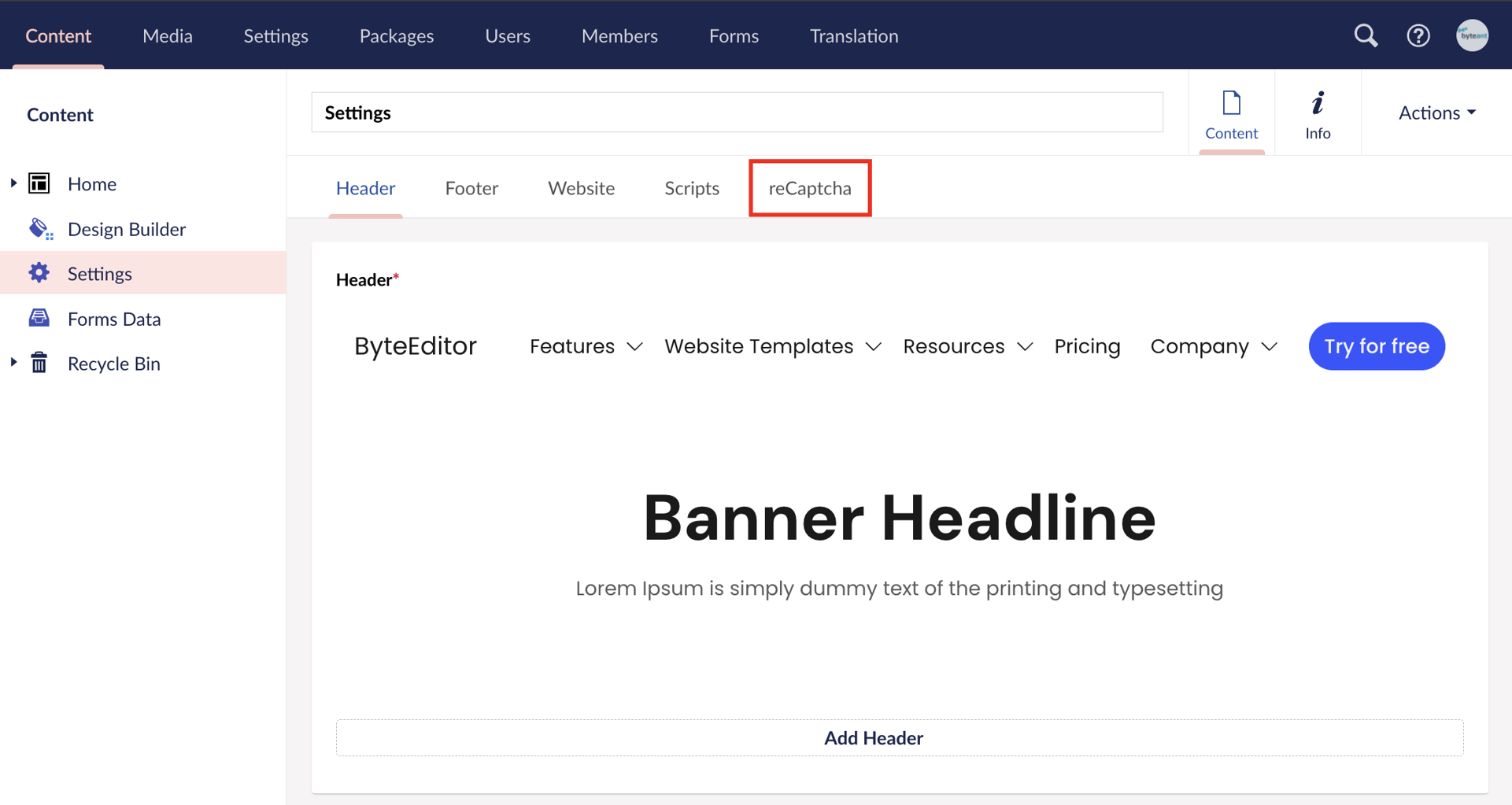
Task: Click the Settings name input field
Action: tap(737, 113)
